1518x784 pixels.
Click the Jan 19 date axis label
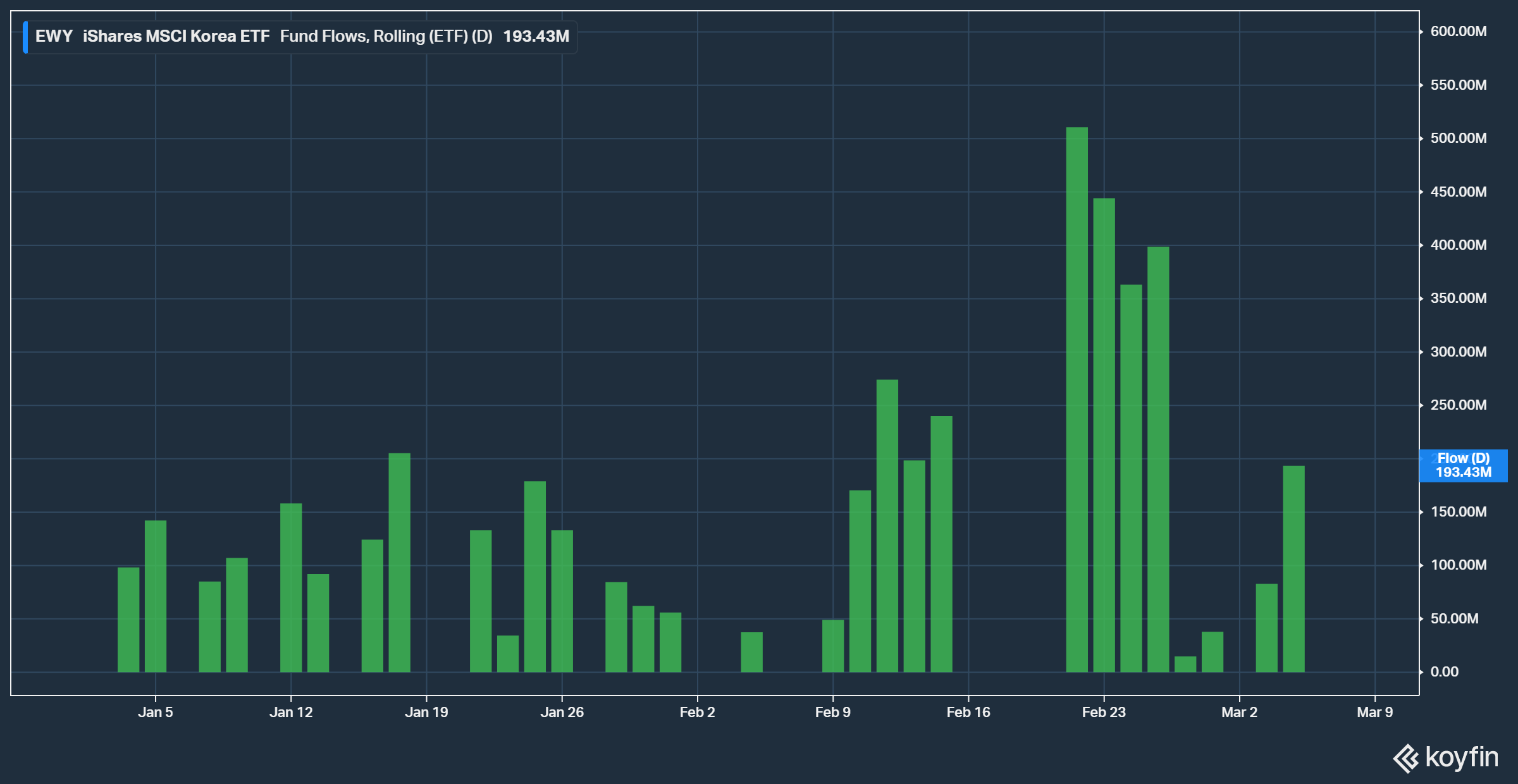(426, 712)
